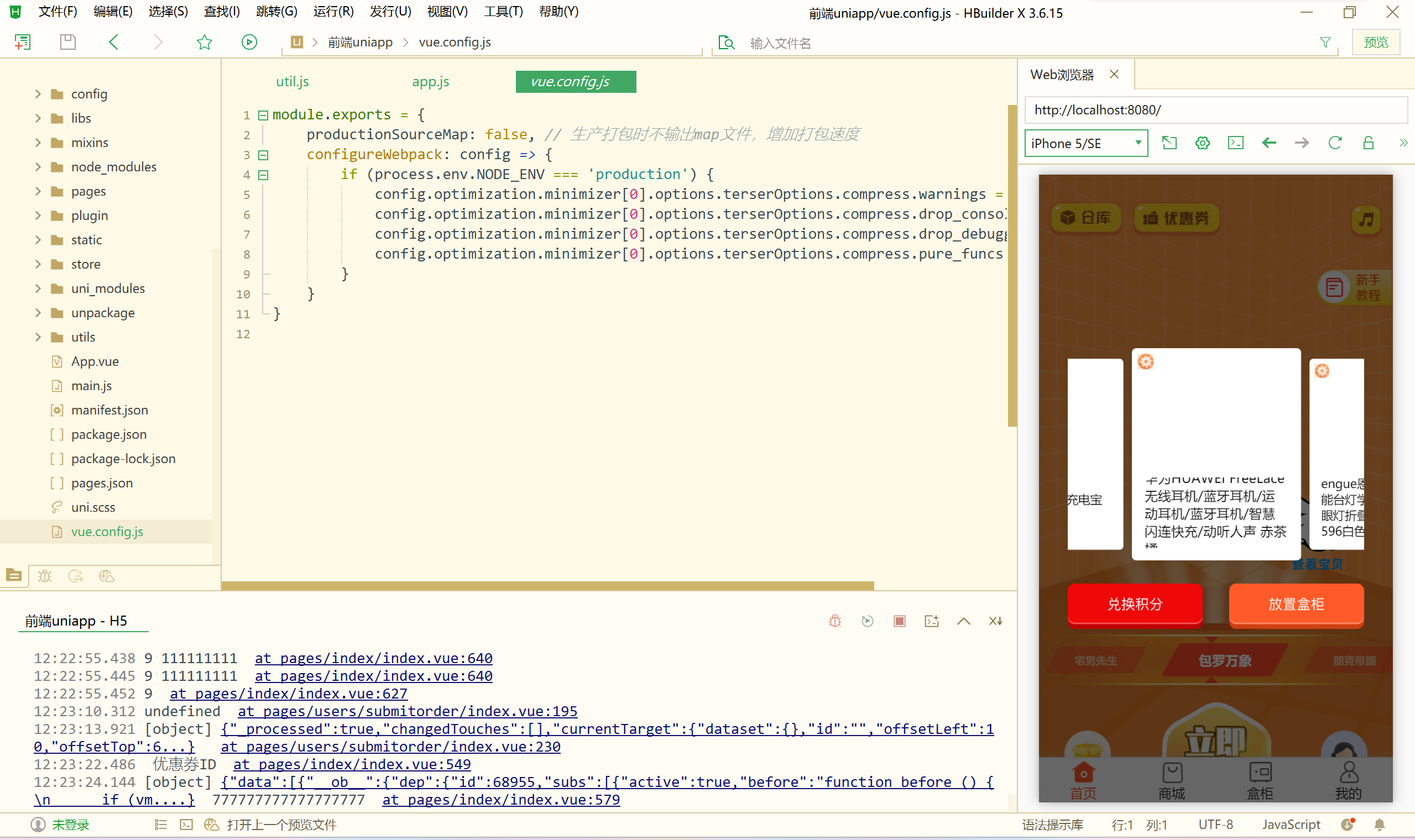Click the debug bug icon in console
The image size is (1415, 840).
(x=834, y=621)
